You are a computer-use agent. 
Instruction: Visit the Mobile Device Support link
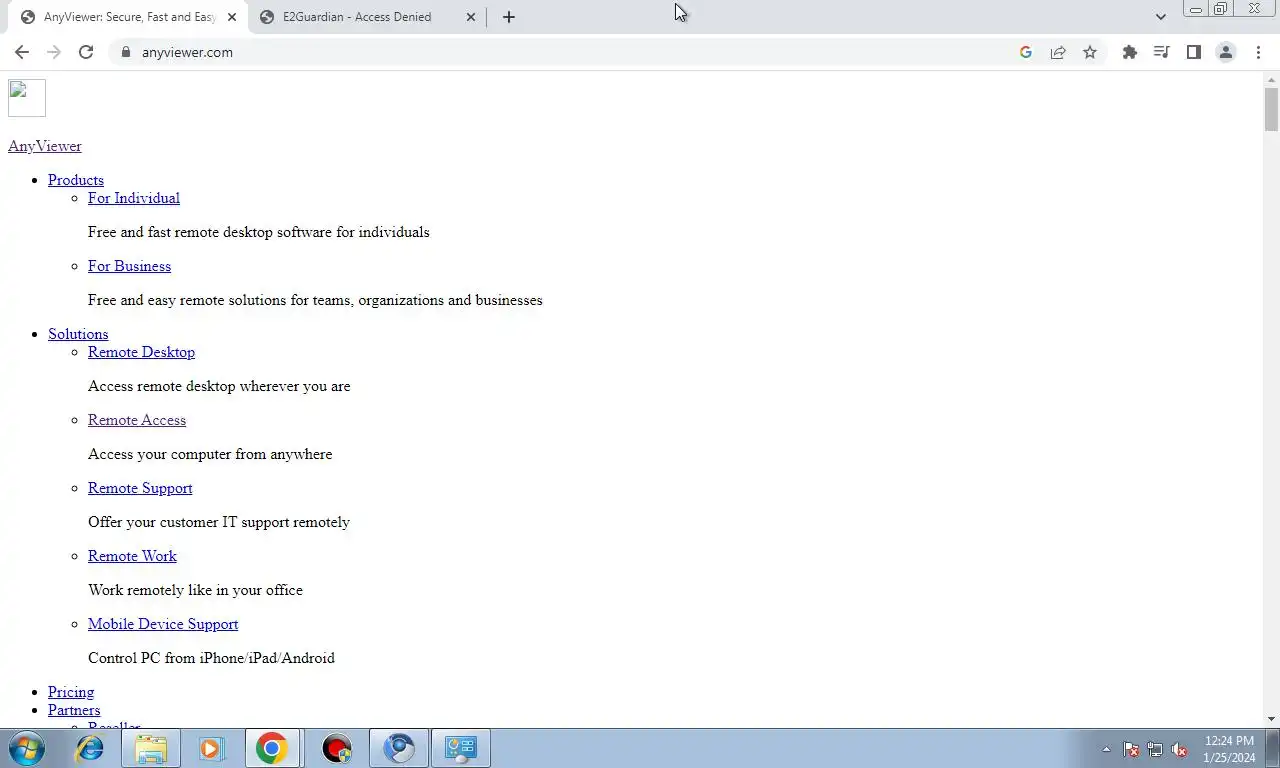tap(163, 624)
